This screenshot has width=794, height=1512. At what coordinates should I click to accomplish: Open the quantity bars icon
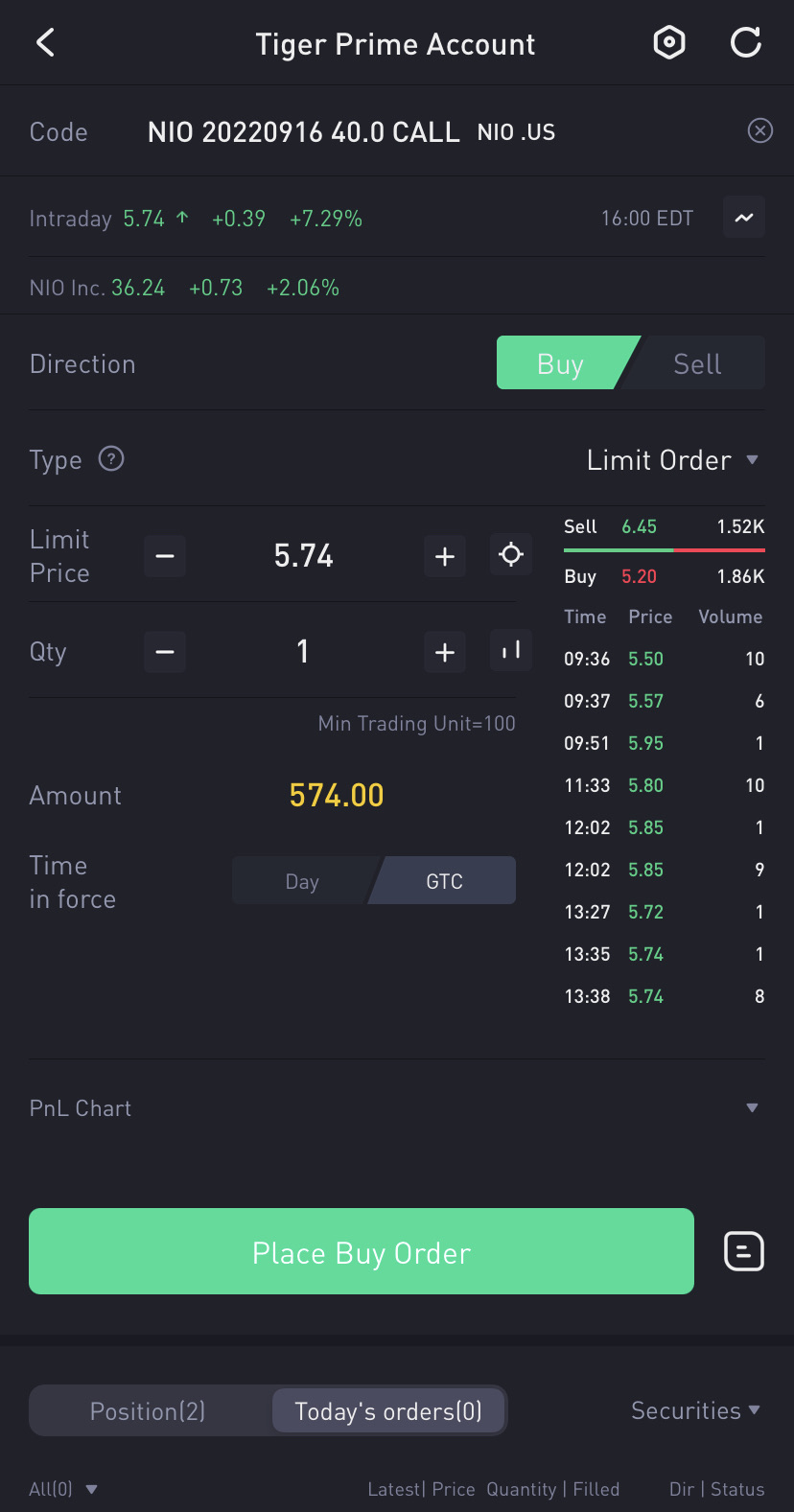(511, 651)
